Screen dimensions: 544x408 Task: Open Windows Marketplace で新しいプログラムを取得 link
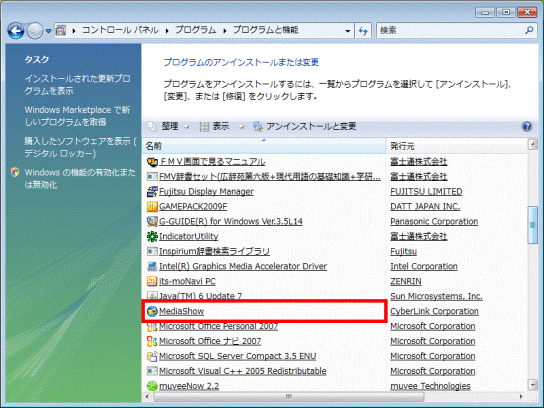(x=77, y=116)
